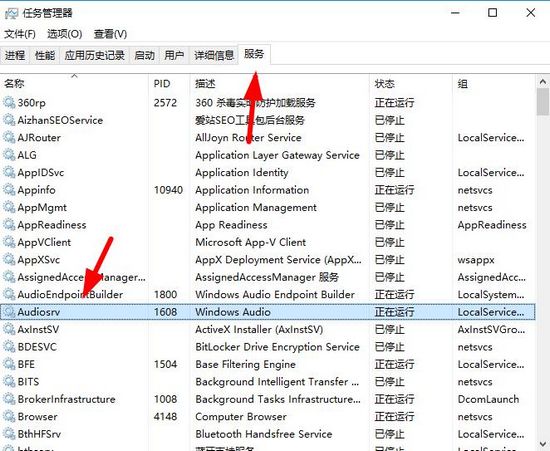Select the BrokerInfrastructure service row
This screenshot has width=550, height=451.
(268, 399)
